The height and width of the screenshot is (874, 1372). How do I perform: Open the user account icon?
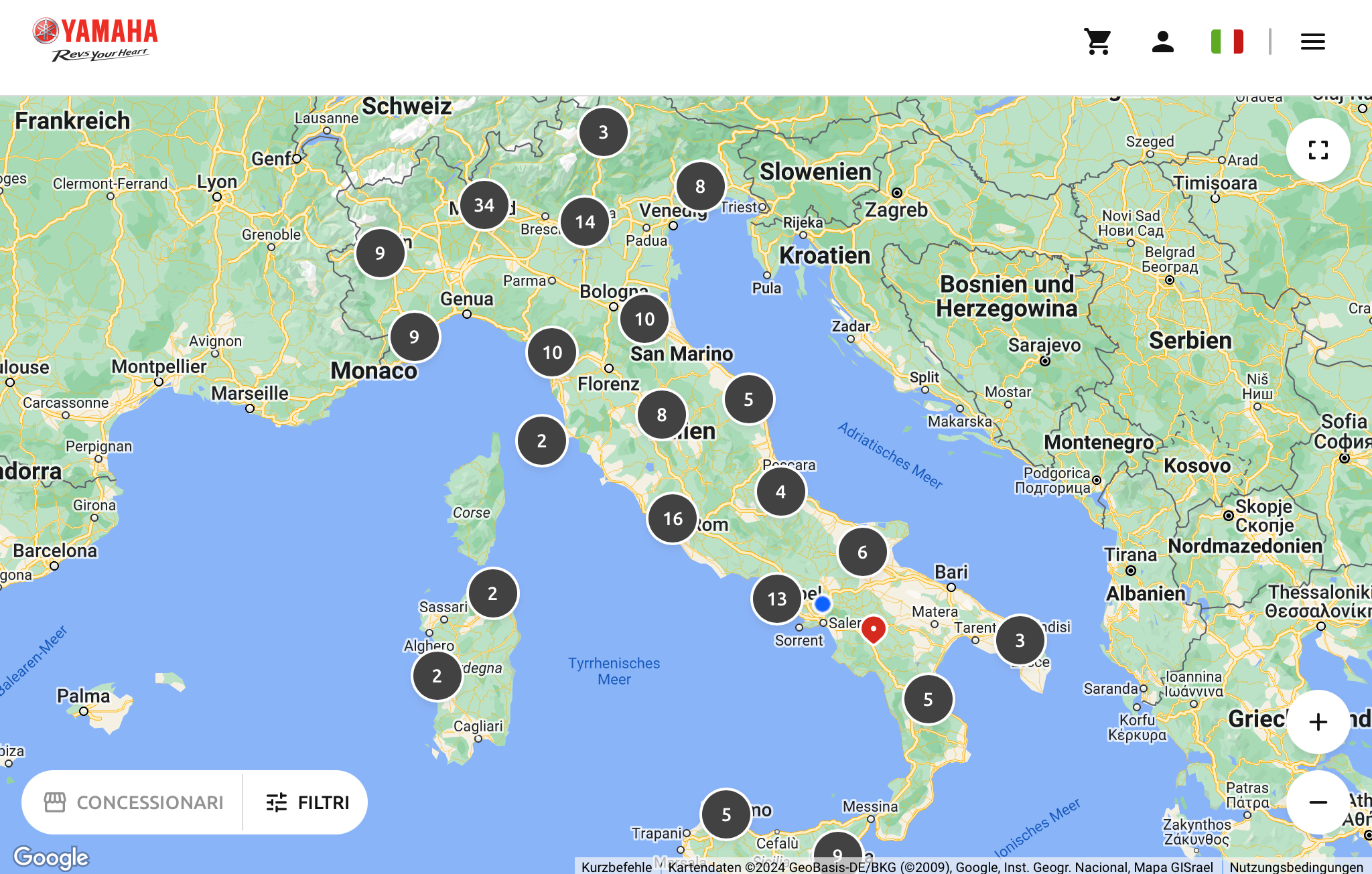click(1162, 42)
